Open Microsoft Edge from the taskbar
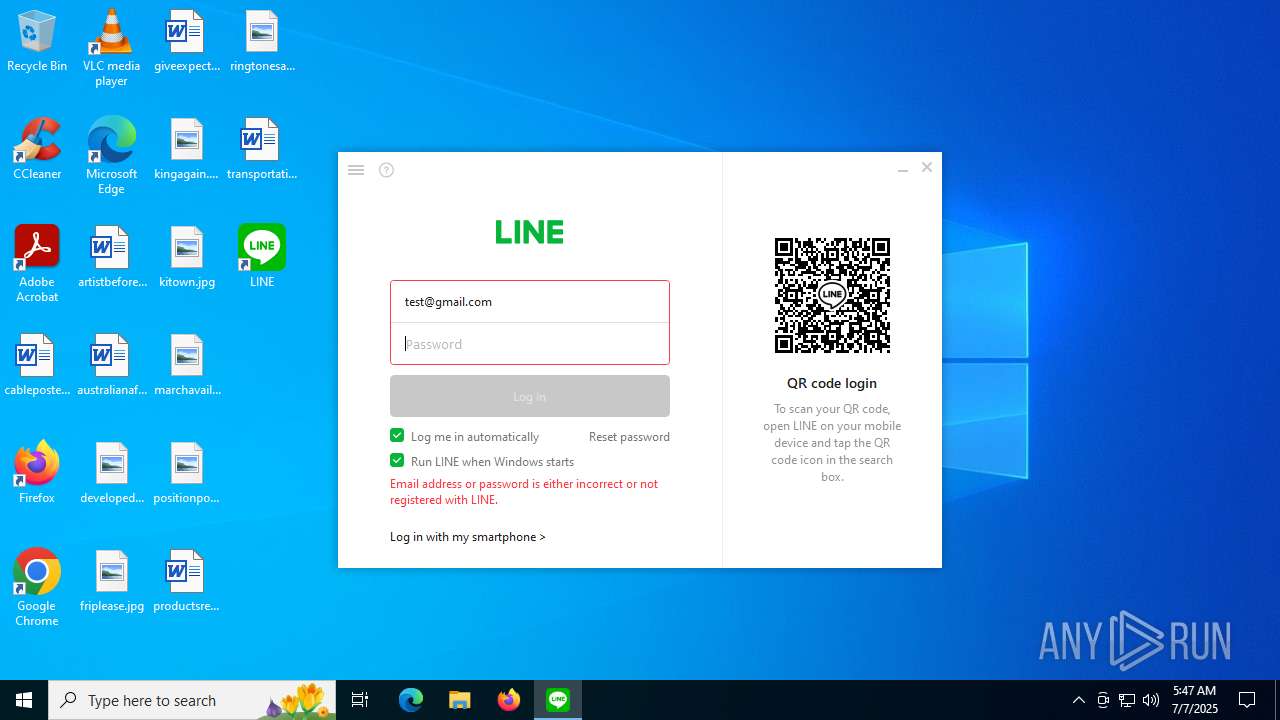Viewport: 1280px width, 720px height. click(x=411, y=700)
